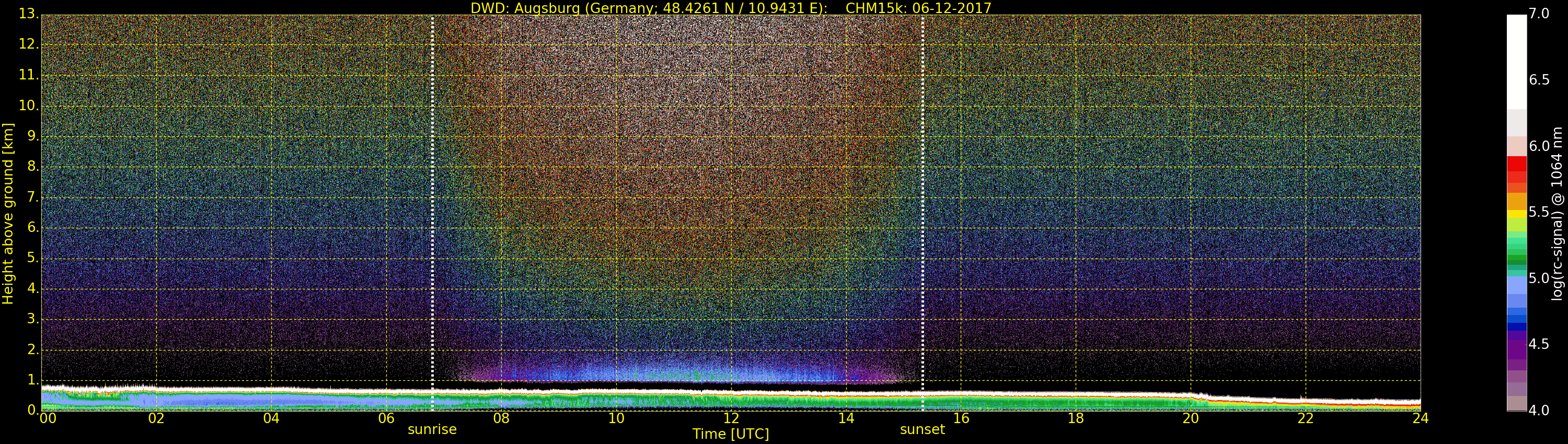
Task: Click the white top segment of the colorbar
Action: [1516, 62]
